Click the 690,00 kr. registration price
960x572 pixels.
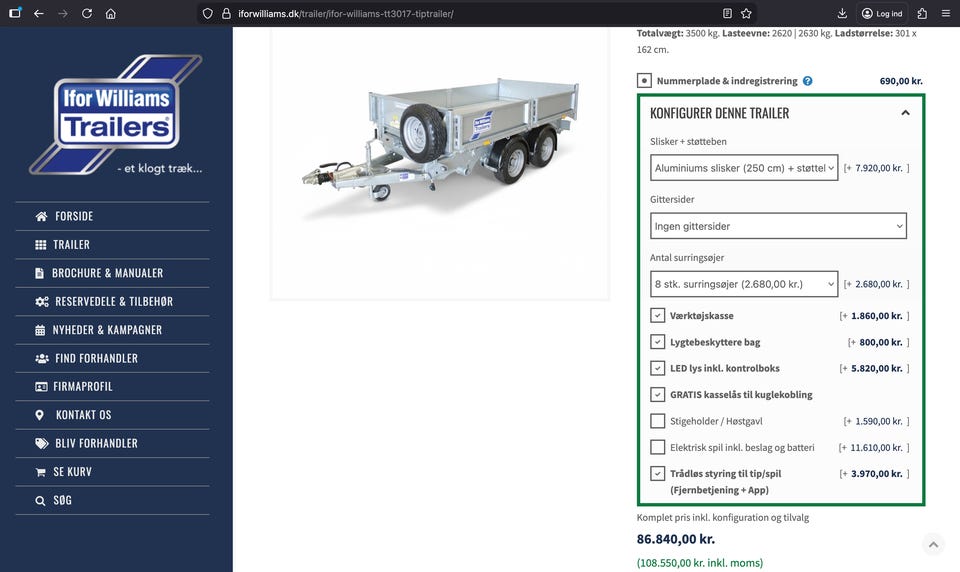click(x=901, y=81)
